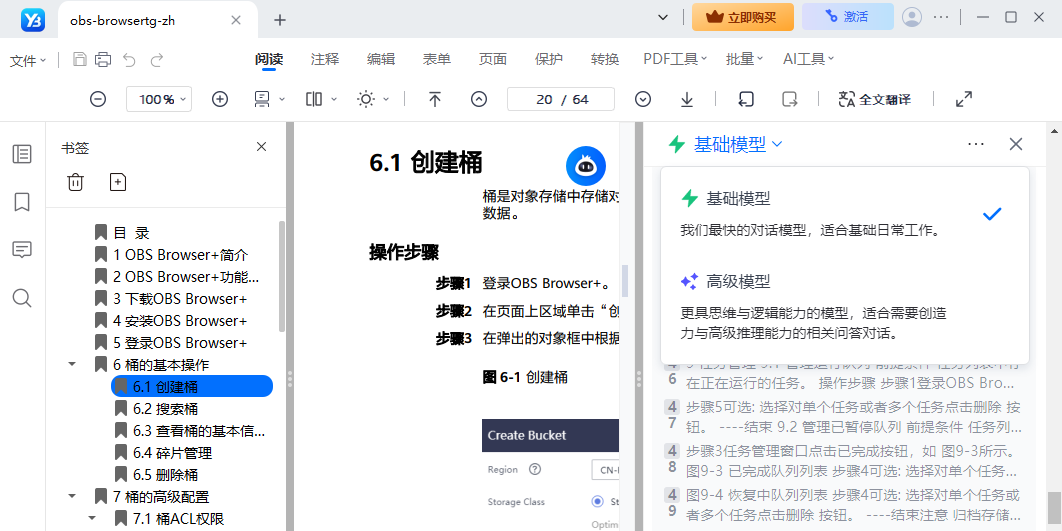This screenshot has width=1062, height=531.
Task: Open the bookmarks sidebar icon
Action: [x=22, y=202]
